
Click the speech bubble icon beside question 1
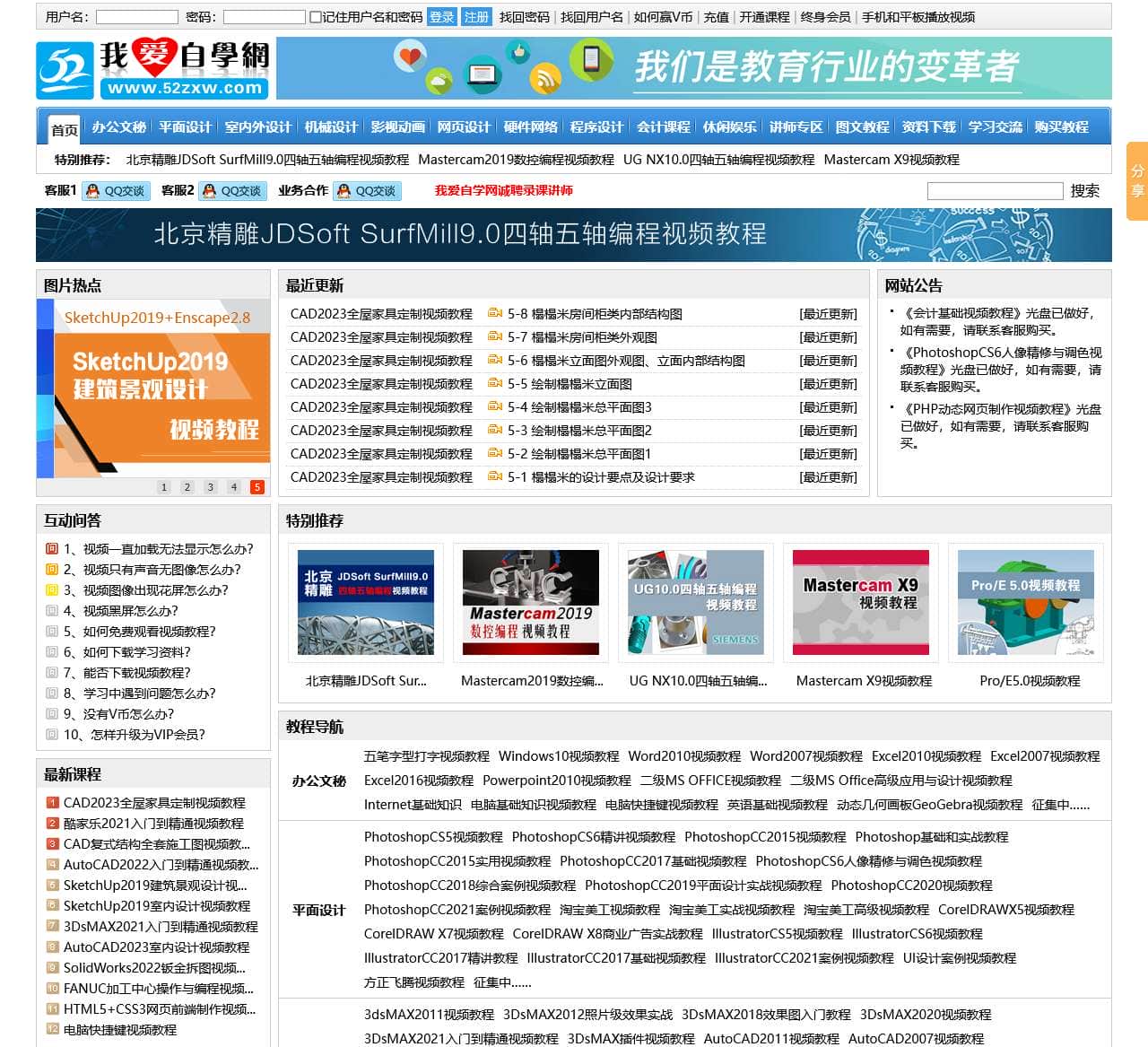(51, 549)
